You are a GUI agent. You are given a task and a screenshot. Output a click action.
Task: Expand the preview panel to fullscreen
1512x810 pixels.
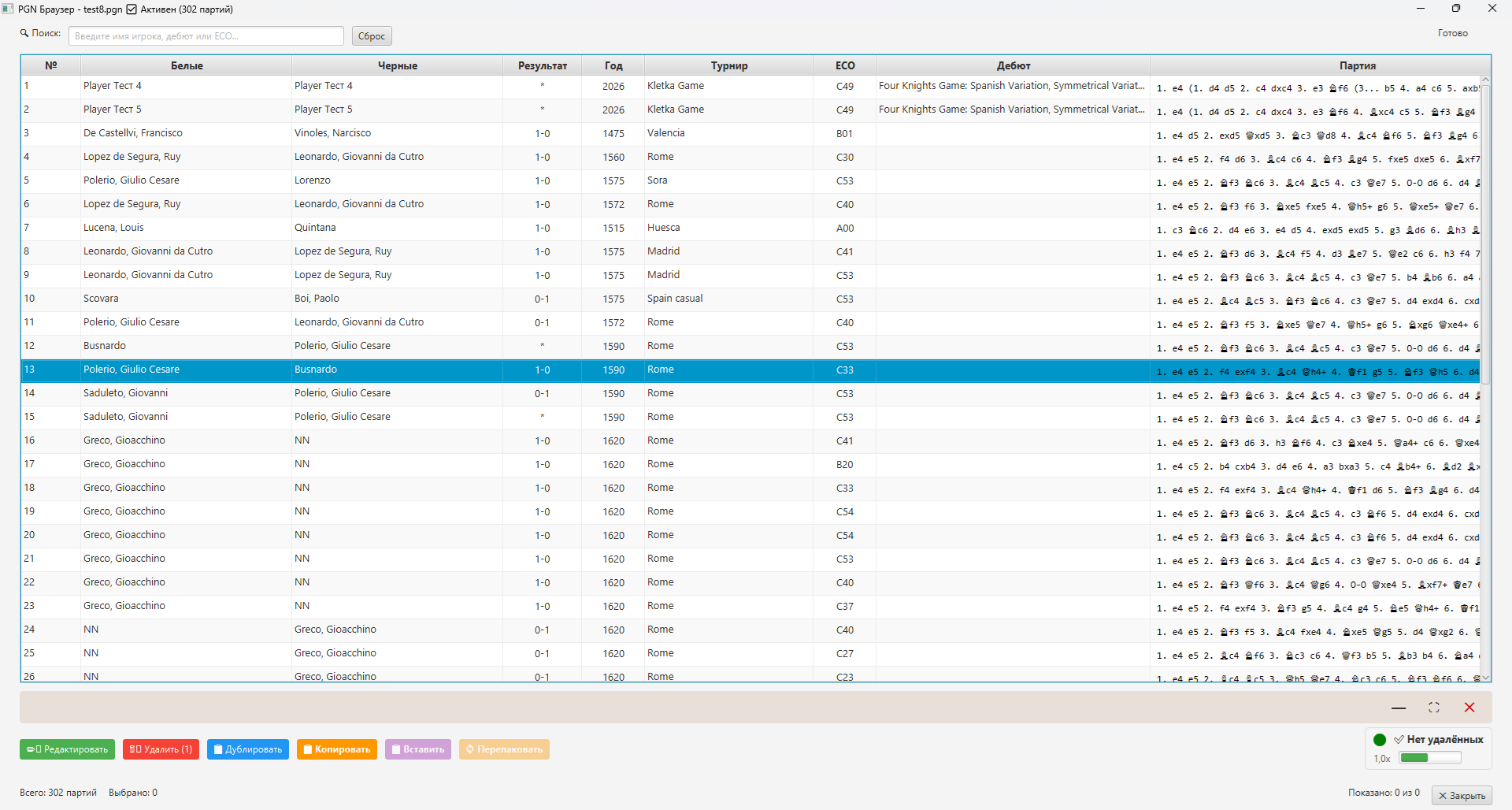click(x=1434, y=708)
